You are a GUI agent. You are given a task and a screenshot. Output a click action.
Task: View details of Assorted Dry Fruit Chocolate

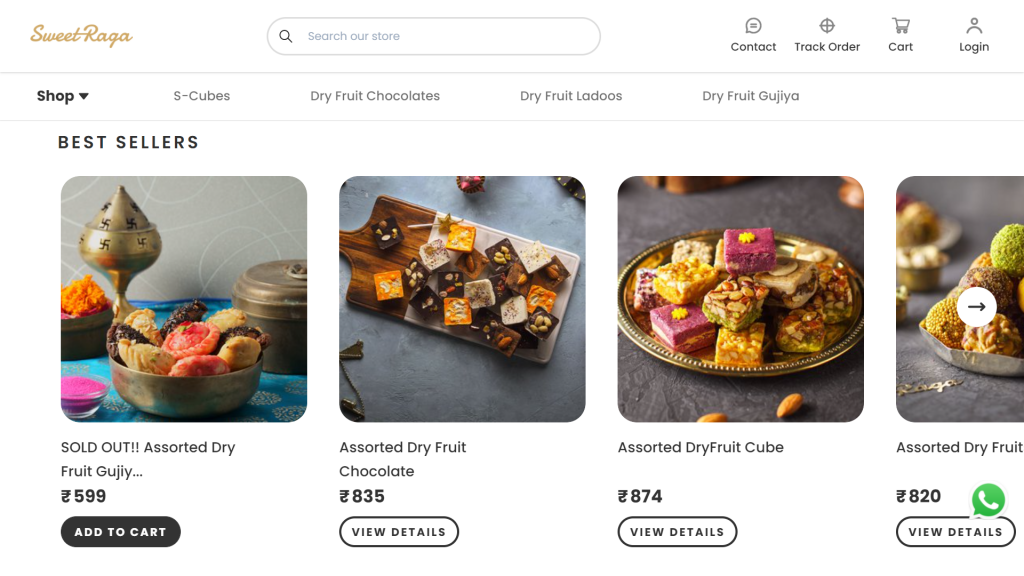point(398,532)
